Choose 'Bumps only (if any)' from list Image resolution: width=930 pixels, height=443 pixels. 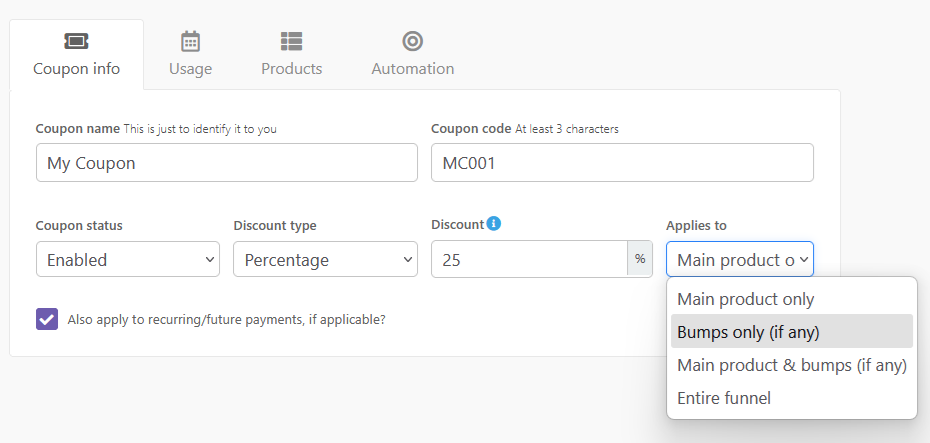click(x=748, y=332)
